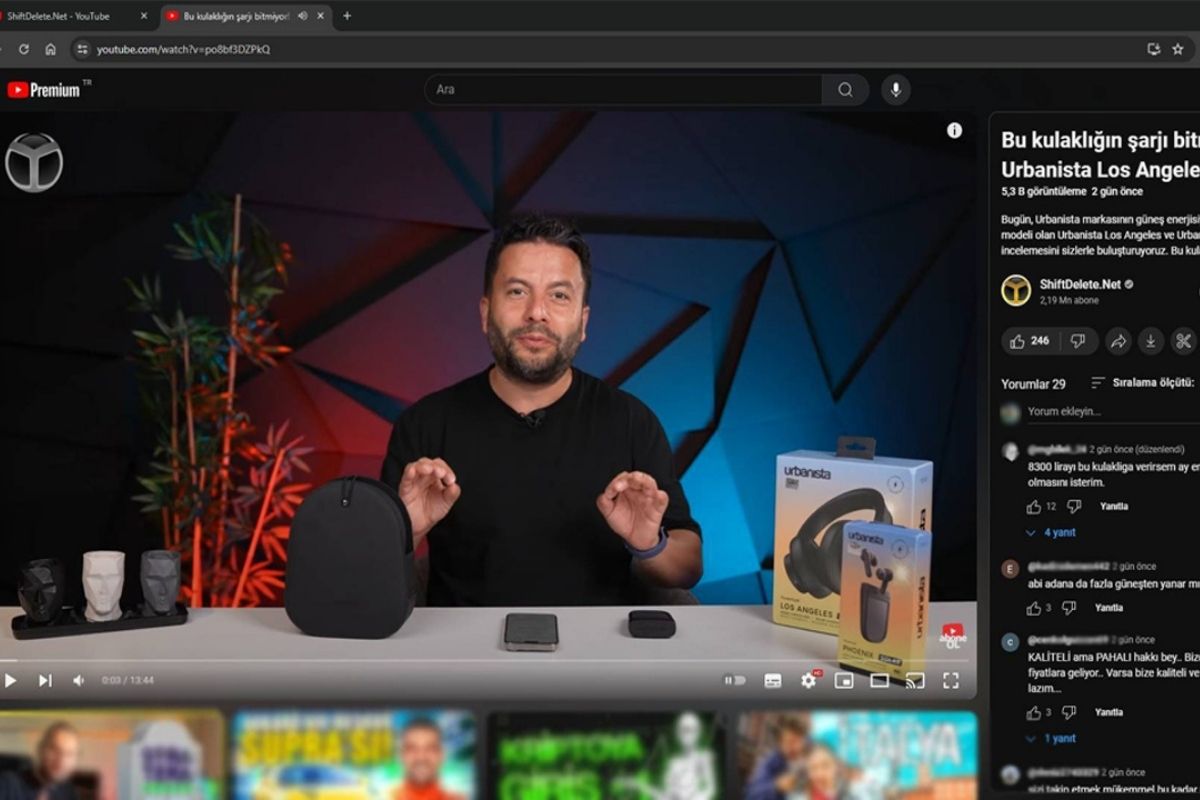Open the video info card icon
Image resolution: width=1200 pixels, height=800 pixels.
pyautogui.click(x=954, y=130)
